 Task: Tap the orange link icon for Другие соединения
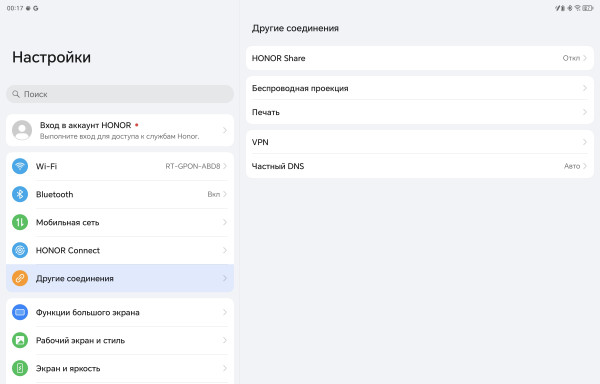coord(20,278)
